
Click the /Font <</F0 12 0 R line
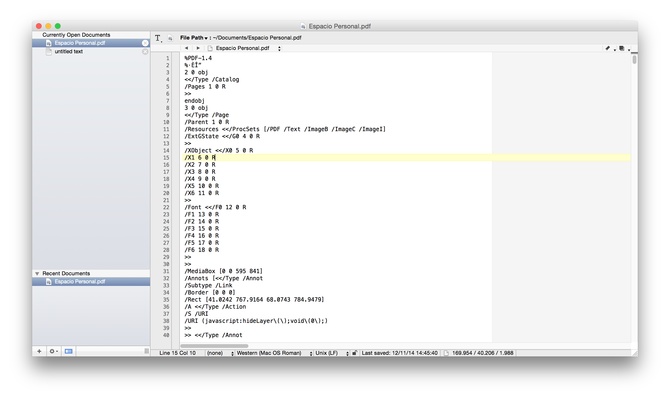[215, 207]
